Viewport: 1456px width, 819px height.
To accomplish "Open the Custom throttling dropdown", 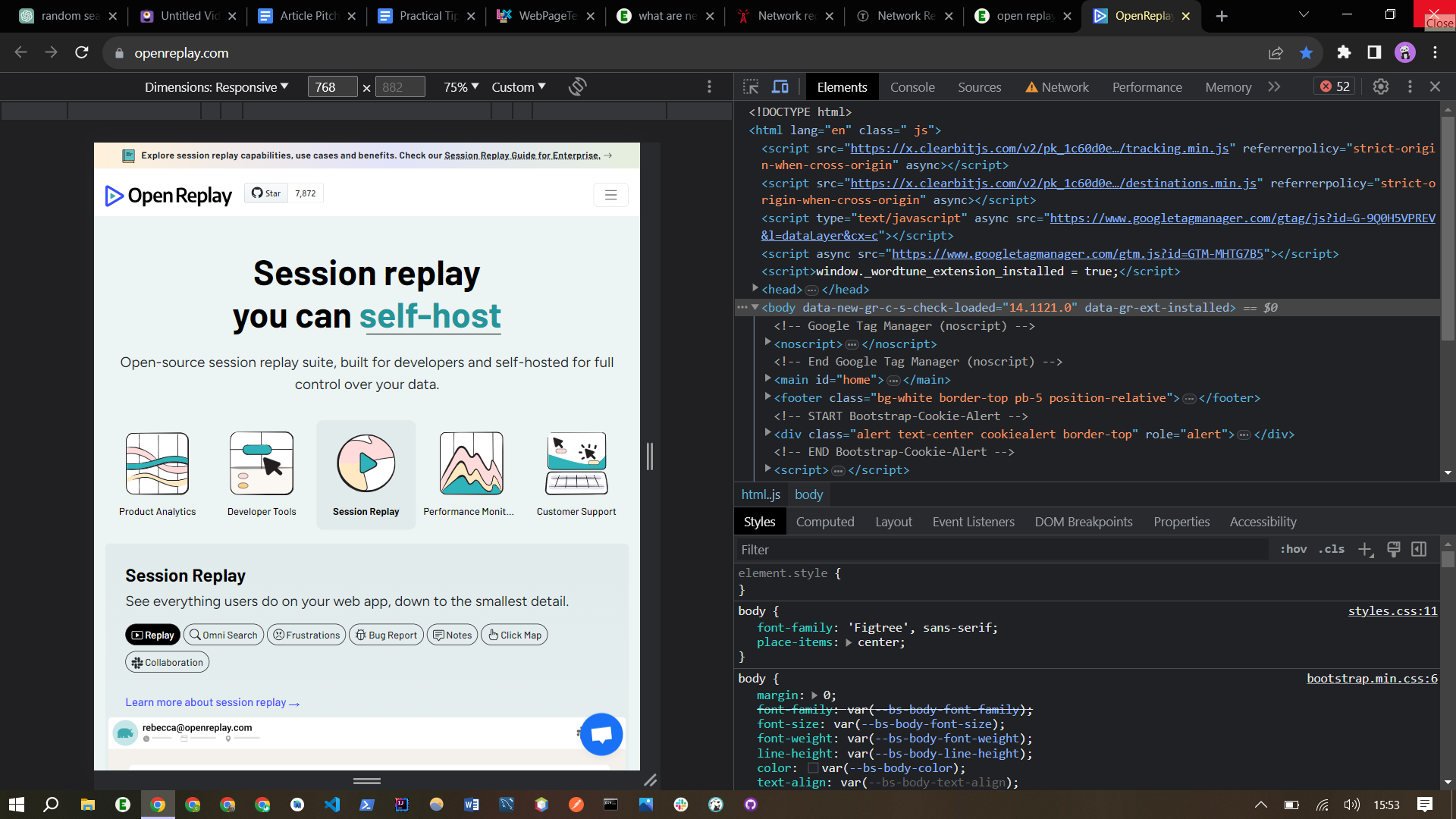I will point(519,87).
